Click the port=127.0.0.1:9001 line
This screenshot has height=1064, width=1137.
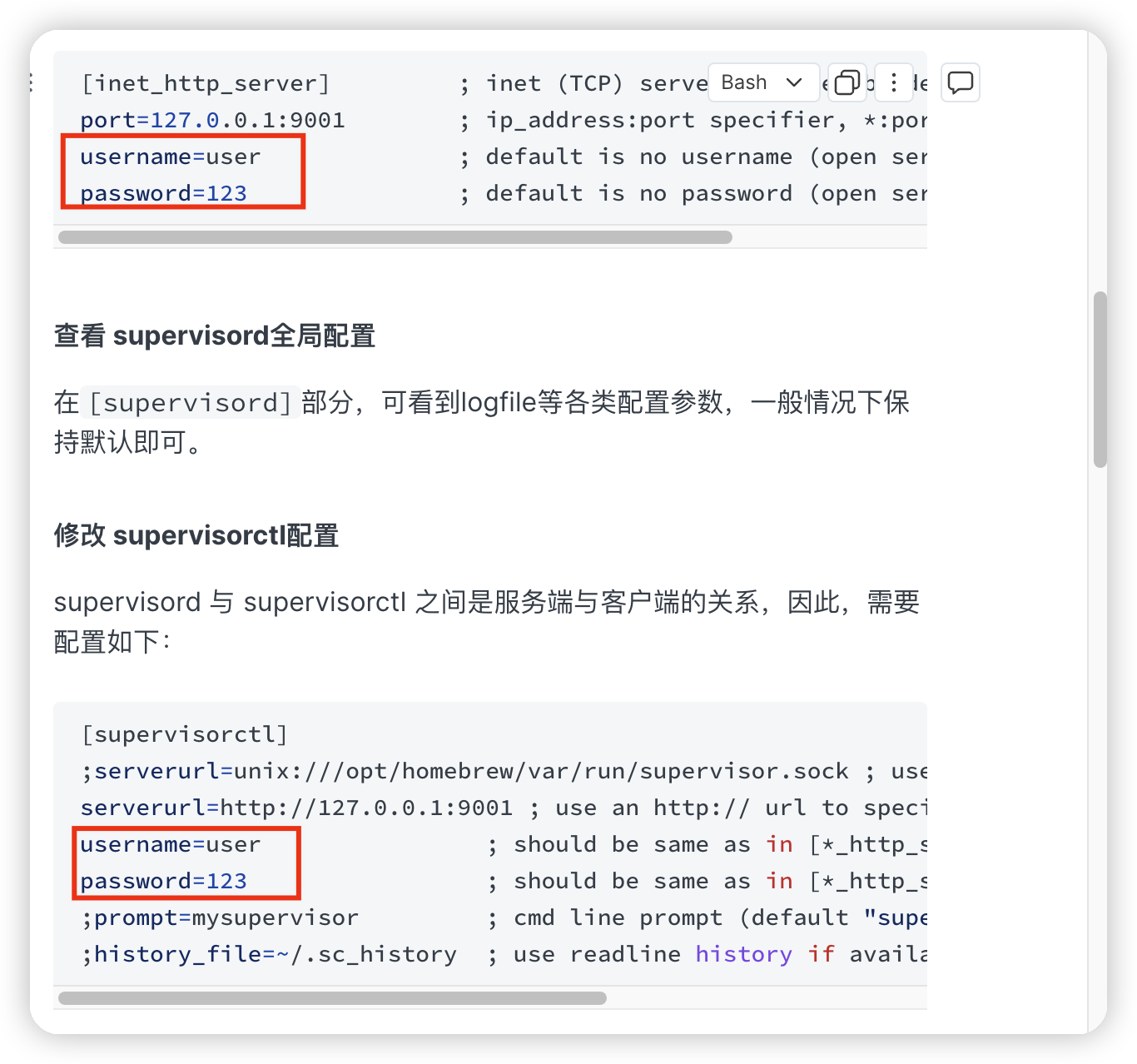(212, 121)
